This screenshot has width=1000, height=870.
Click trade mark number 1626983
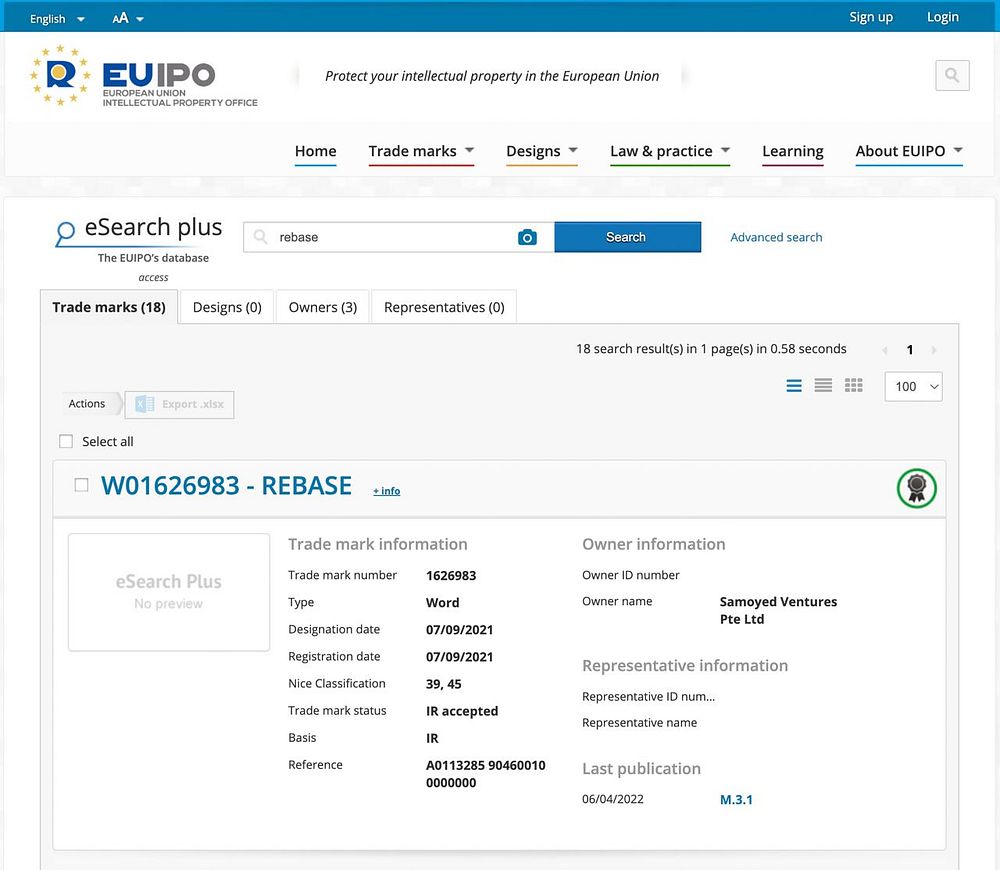point(451,575)
